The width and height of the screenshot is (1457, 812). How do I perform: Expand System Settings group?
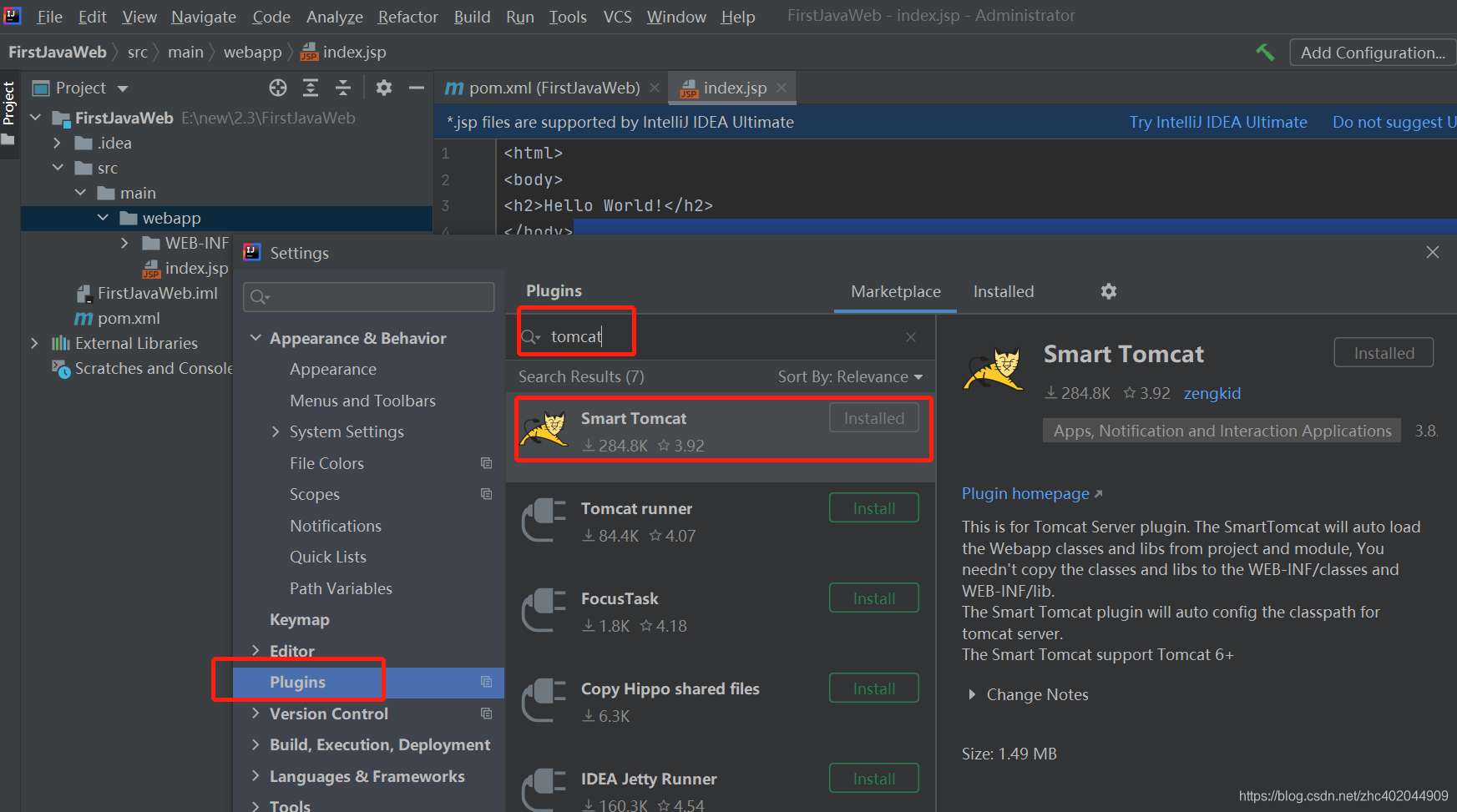[x=276, y=431]
